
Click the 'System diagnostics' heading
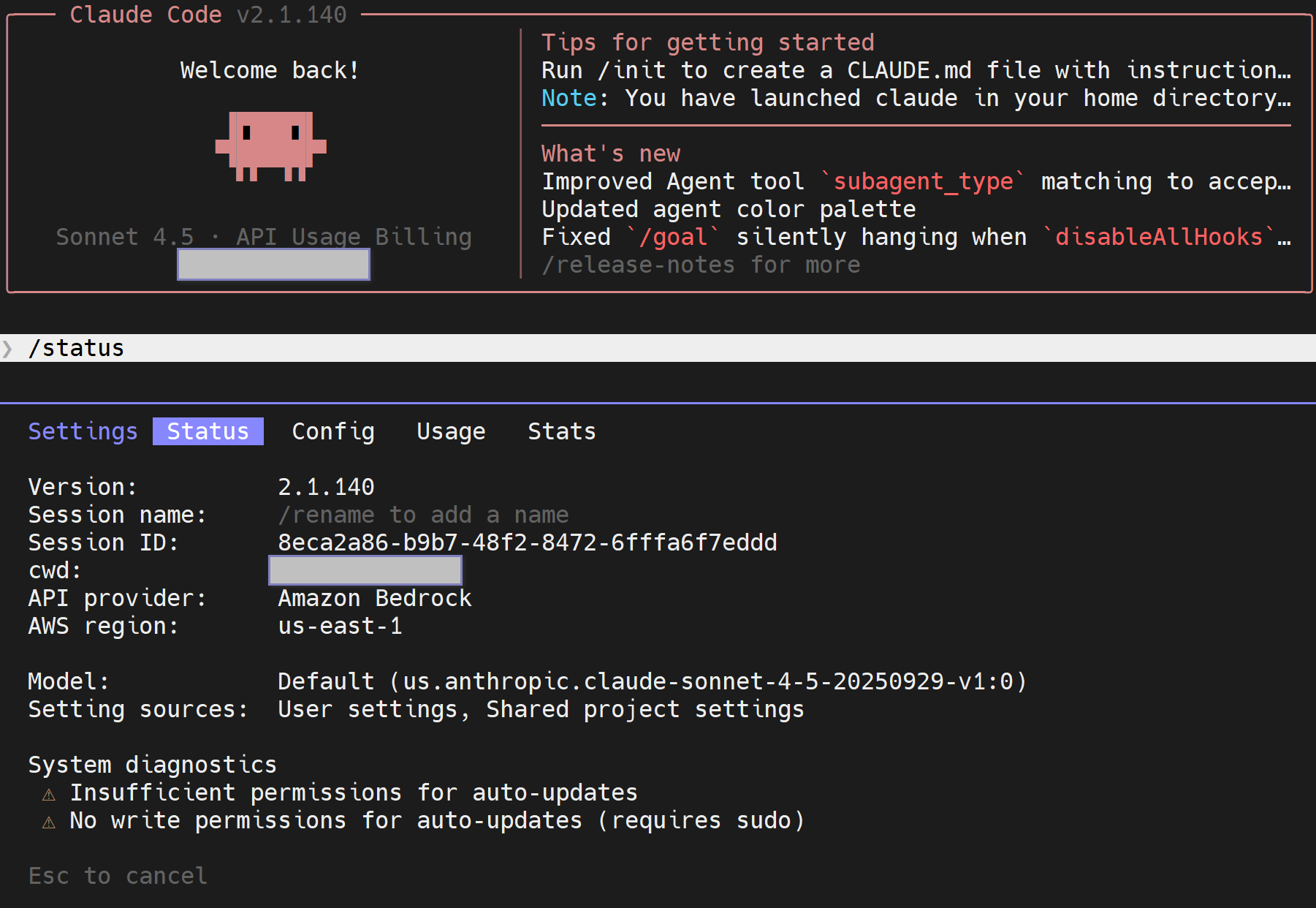click(153, 765)
